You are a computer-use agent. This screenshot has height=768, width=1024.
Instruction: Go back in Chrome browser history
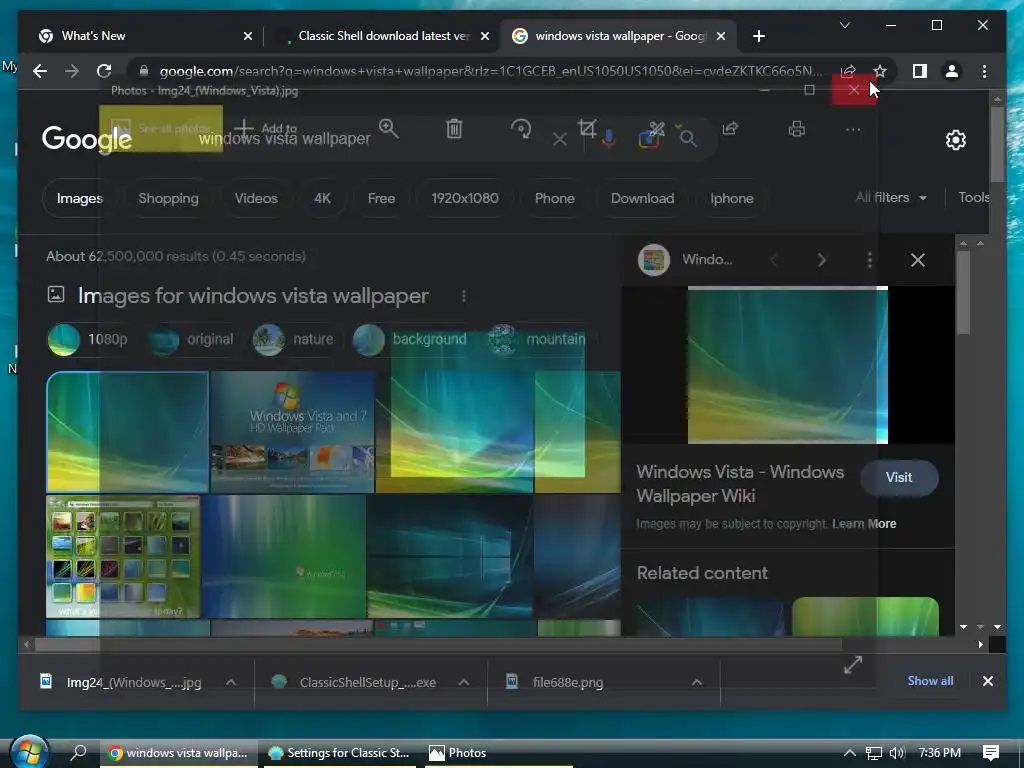[40, 71]
